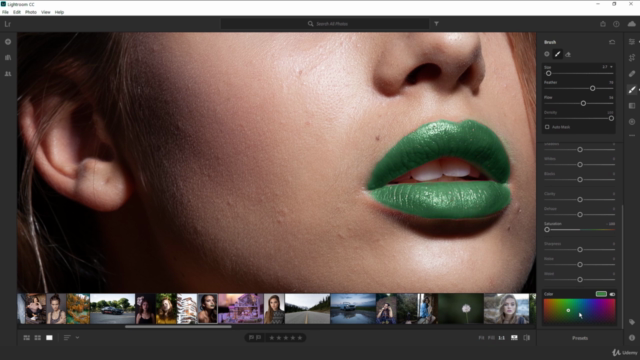Click the Sharpness slider handle
This screenshot has width=640, height=360.
580,249
